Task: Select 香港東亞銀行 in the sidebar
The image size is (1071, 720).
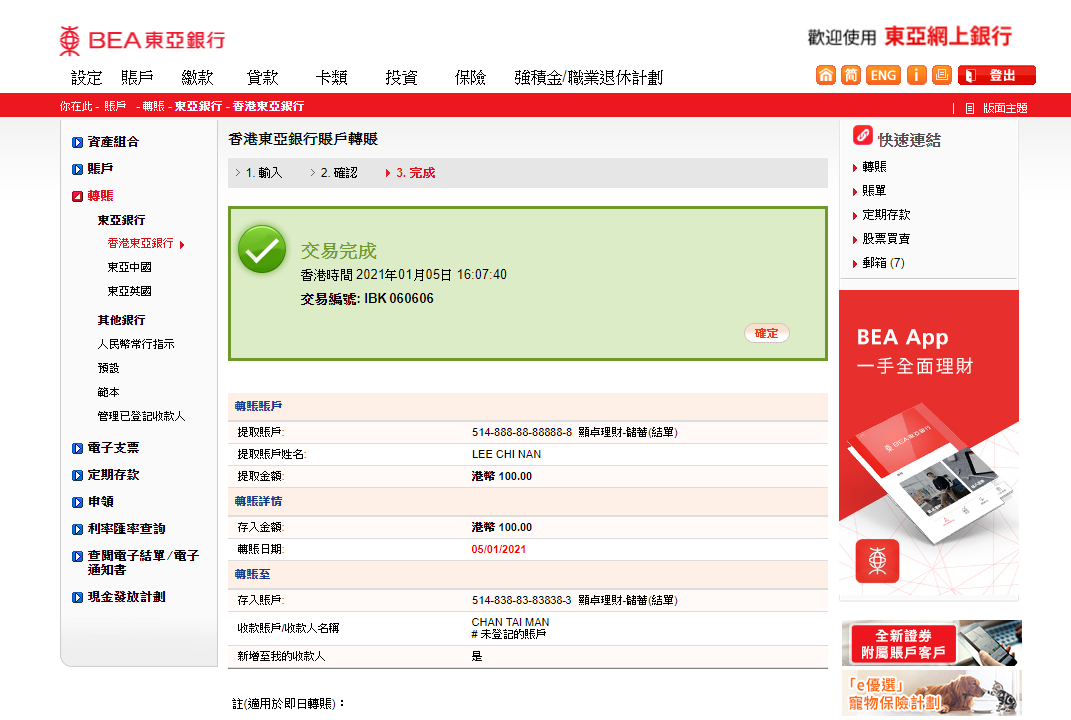Action: 140,243
